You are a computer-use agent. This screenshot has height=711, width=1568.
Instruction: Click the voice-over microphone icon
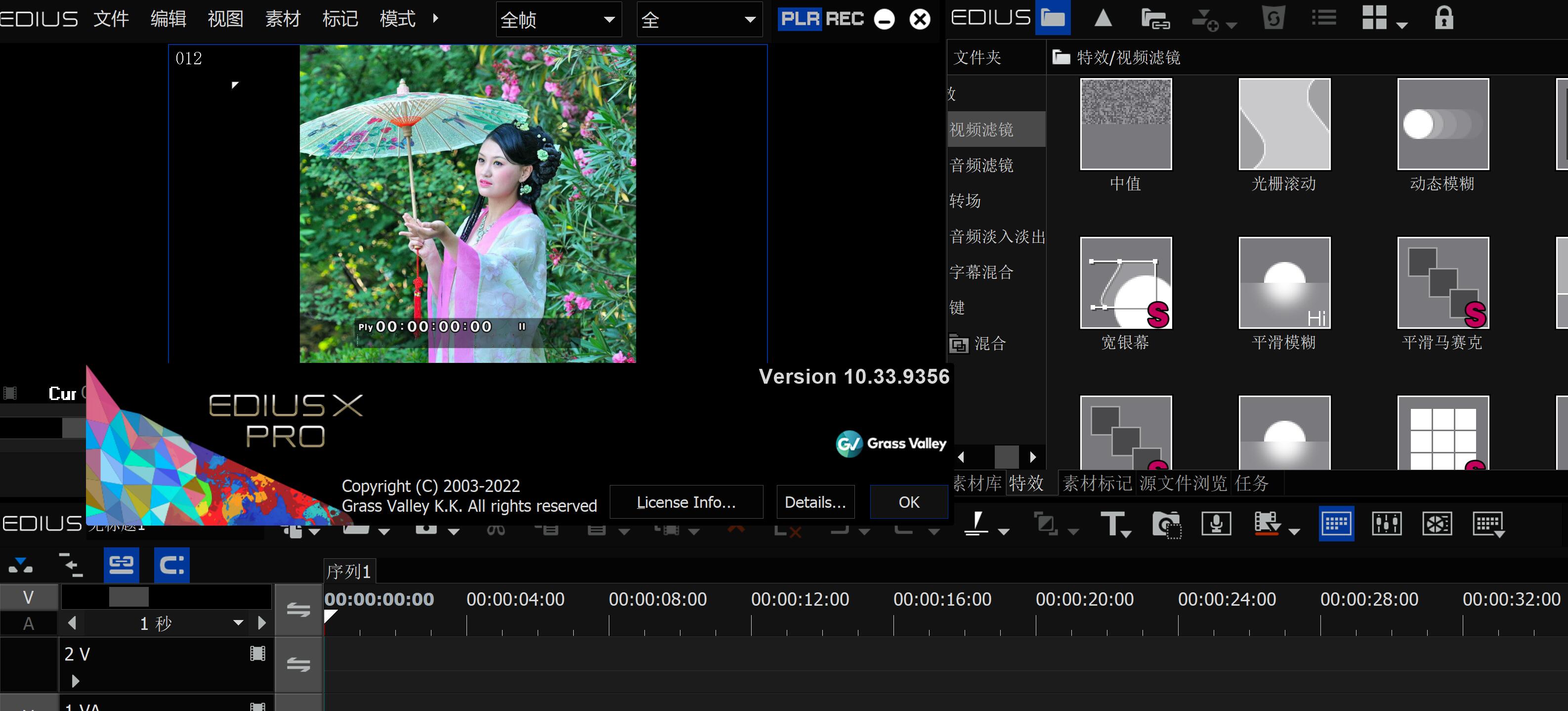pyautogui.click(x=1216, y=523)
